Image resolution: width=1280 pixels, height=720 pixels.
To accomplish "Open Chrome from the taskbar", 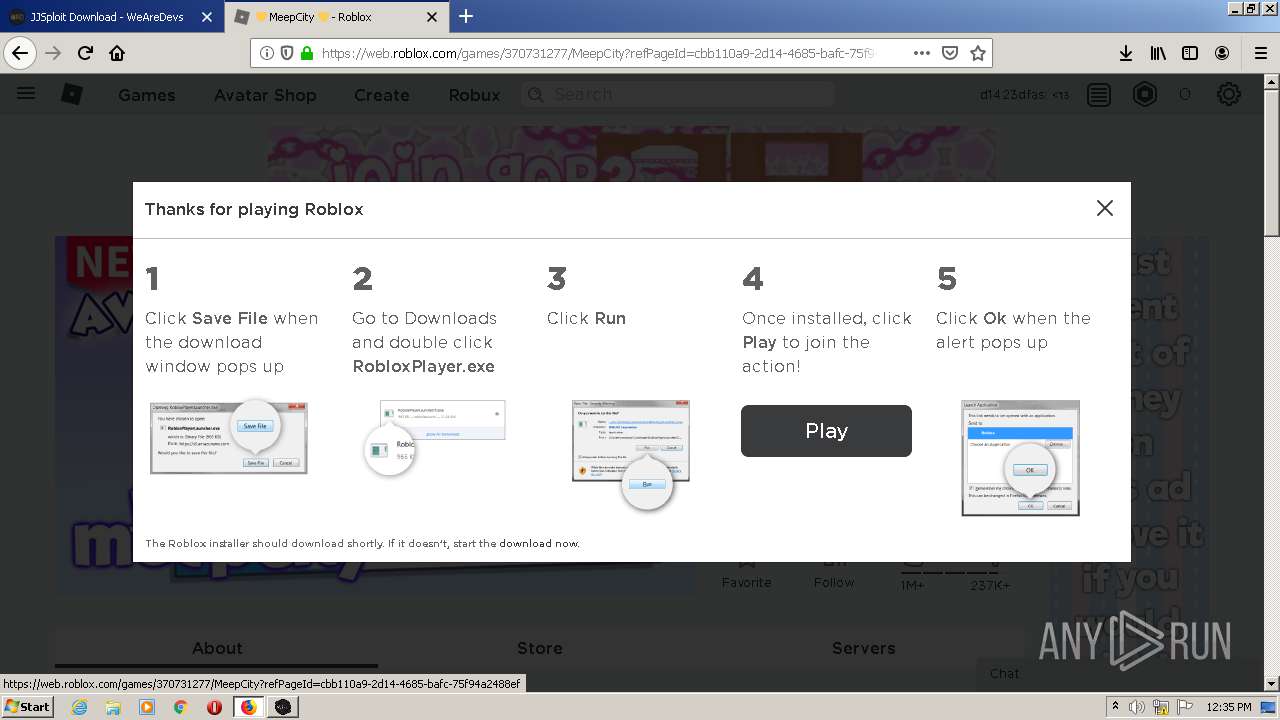I will tap(180, 707).
